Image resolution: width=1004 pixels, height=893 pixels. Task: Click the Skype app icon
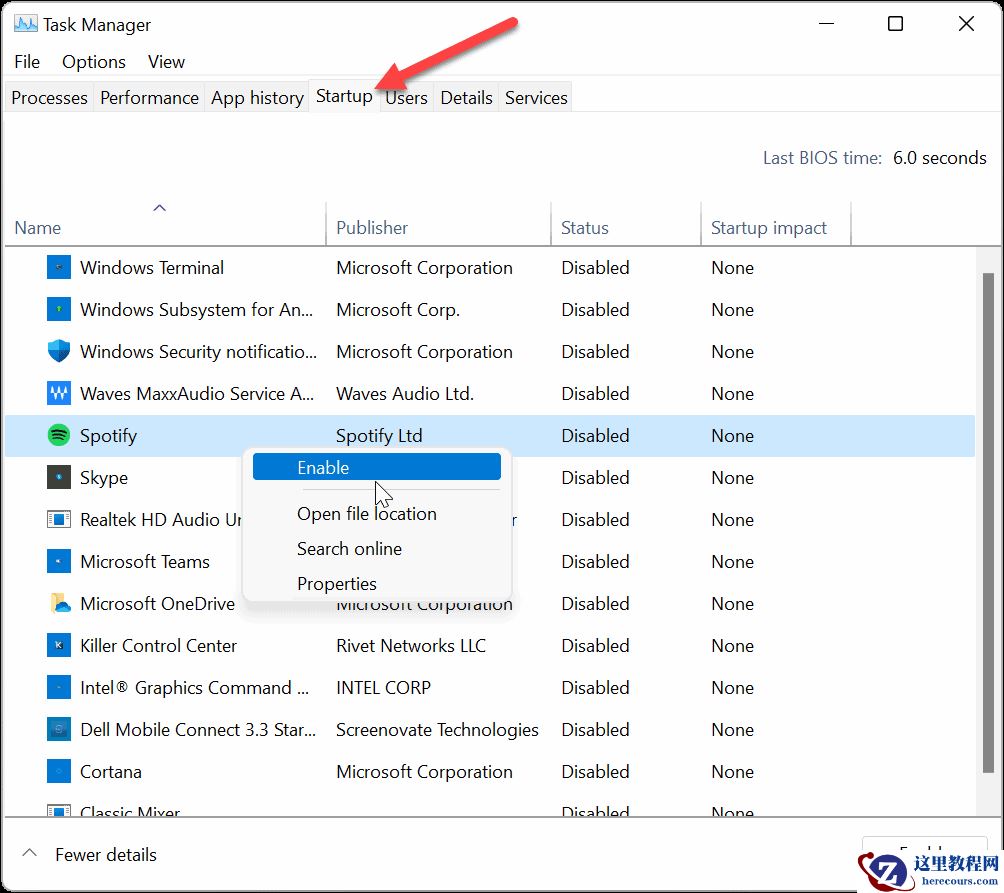[59, 477]
